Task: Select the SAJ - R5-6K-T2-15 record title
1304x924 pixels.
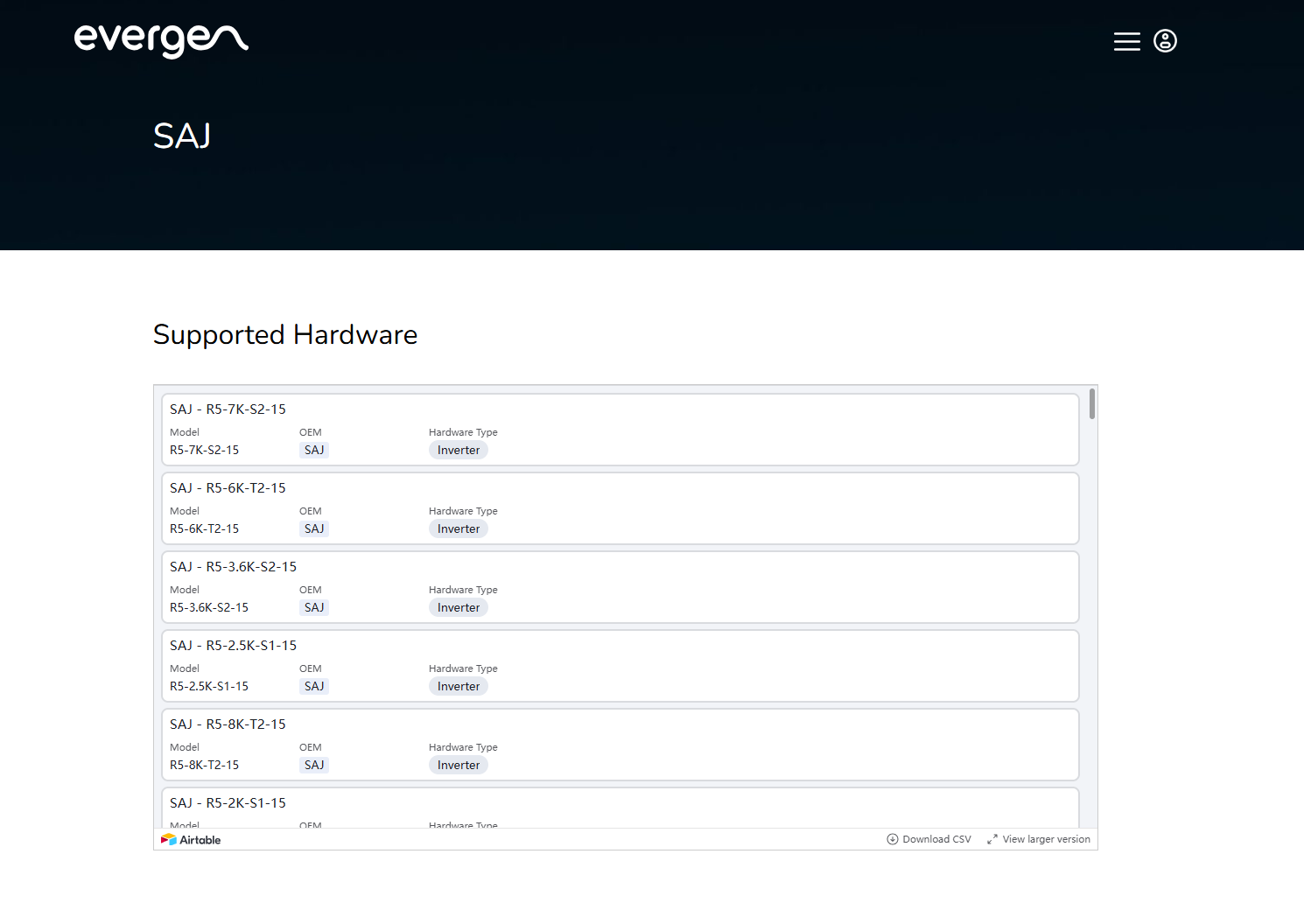Action: [228, 488]
